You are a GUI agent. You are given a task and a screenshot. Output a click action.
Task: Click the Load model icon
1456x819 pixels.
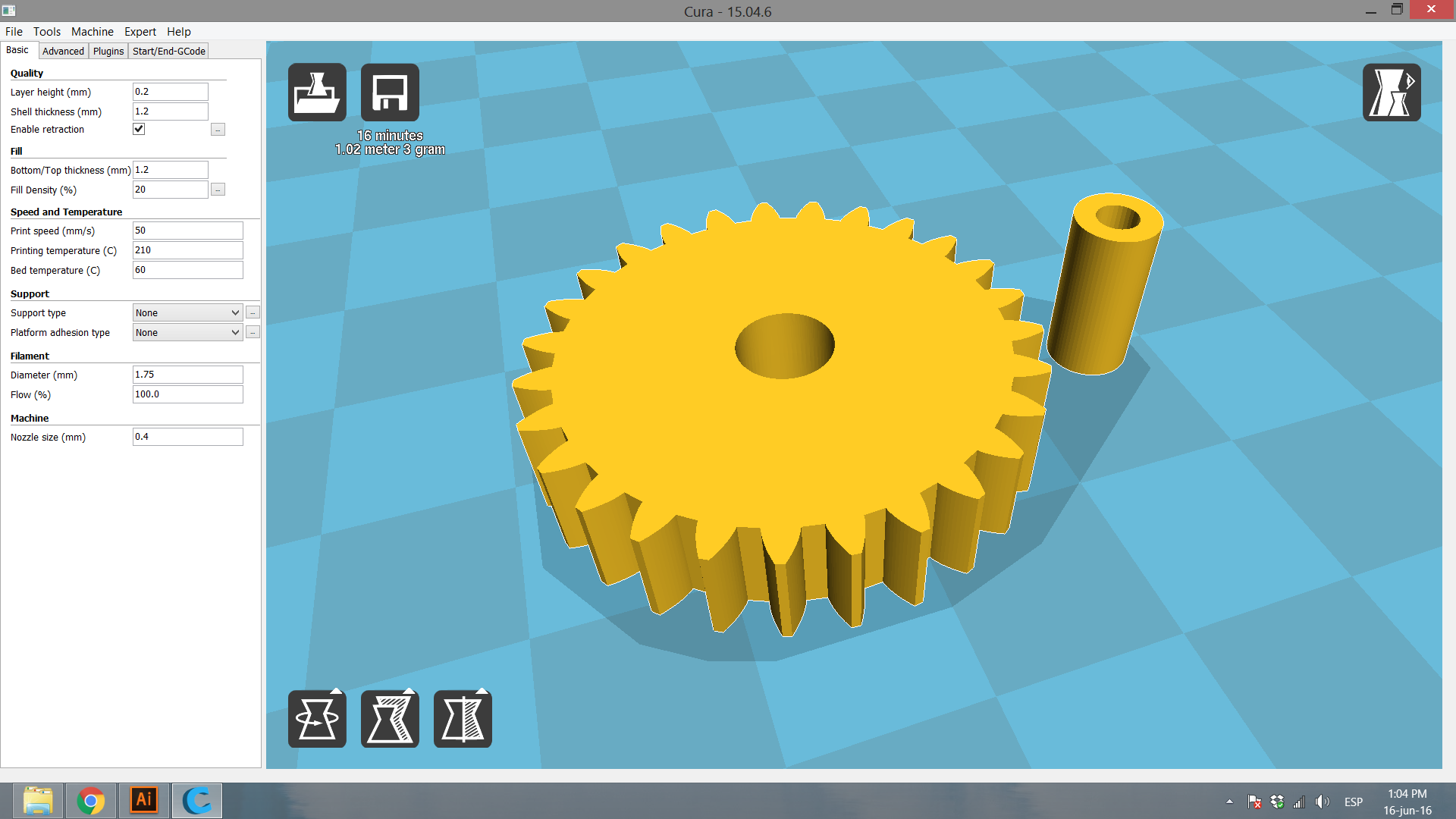pyautogui.click(x=317, y=93)
